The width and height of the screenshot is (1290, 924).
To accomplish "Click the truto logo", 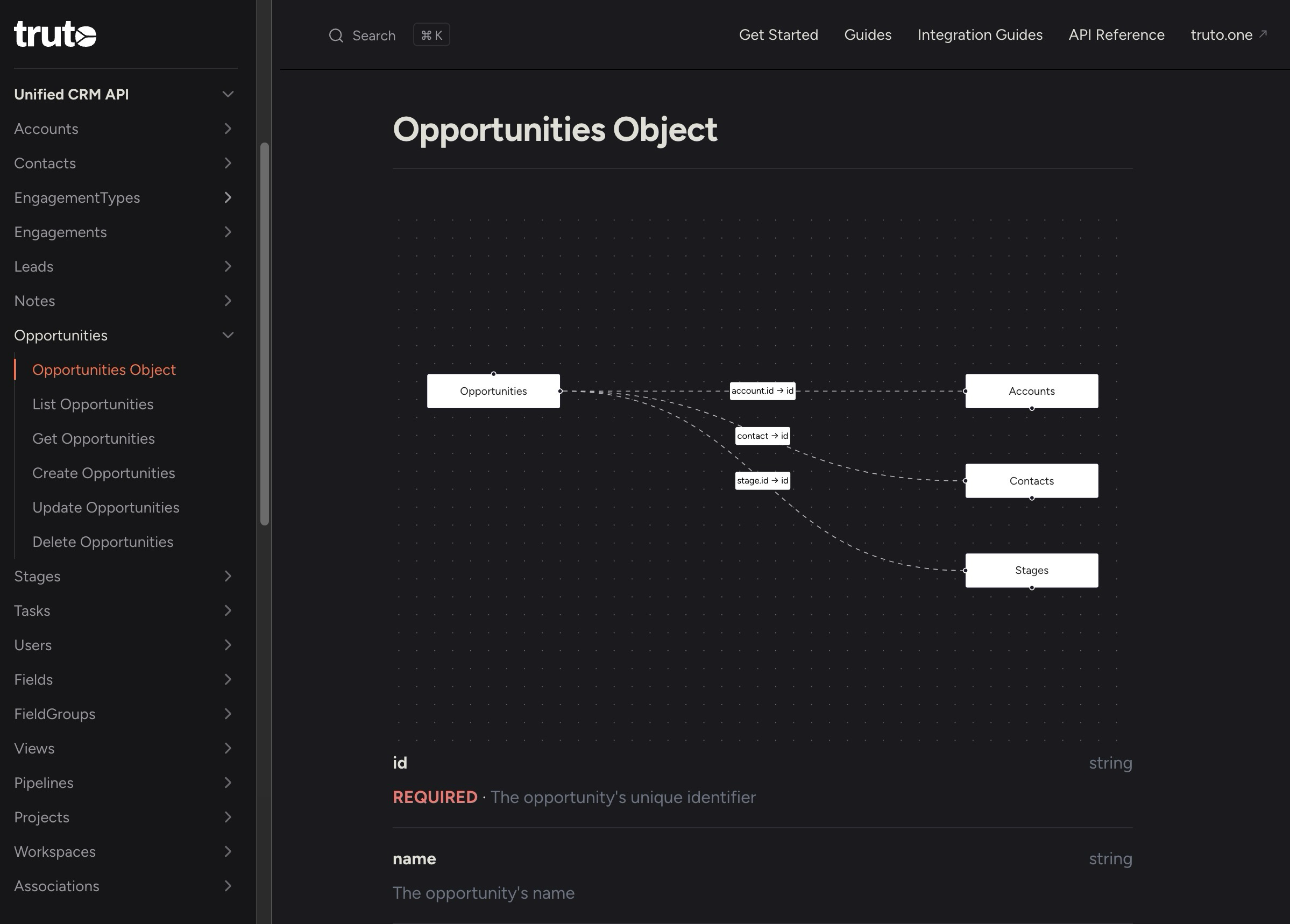I will [x=55, y=34].
